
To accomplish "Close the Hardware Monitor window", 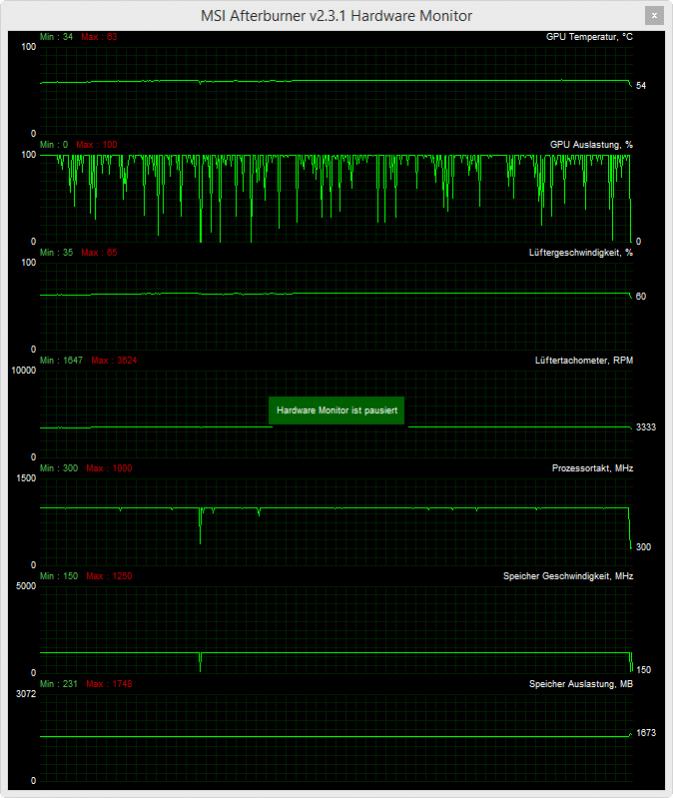I will coord(654,15).
